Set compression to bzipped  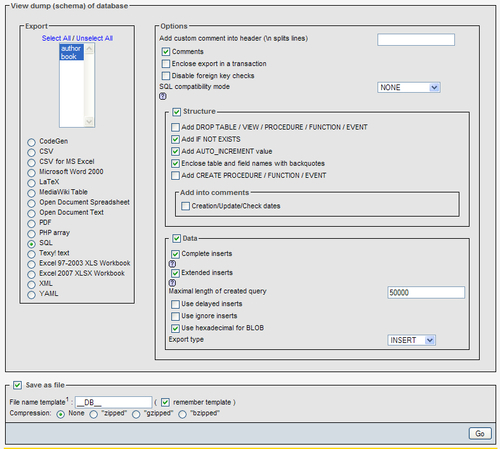(x=182, y=414)
